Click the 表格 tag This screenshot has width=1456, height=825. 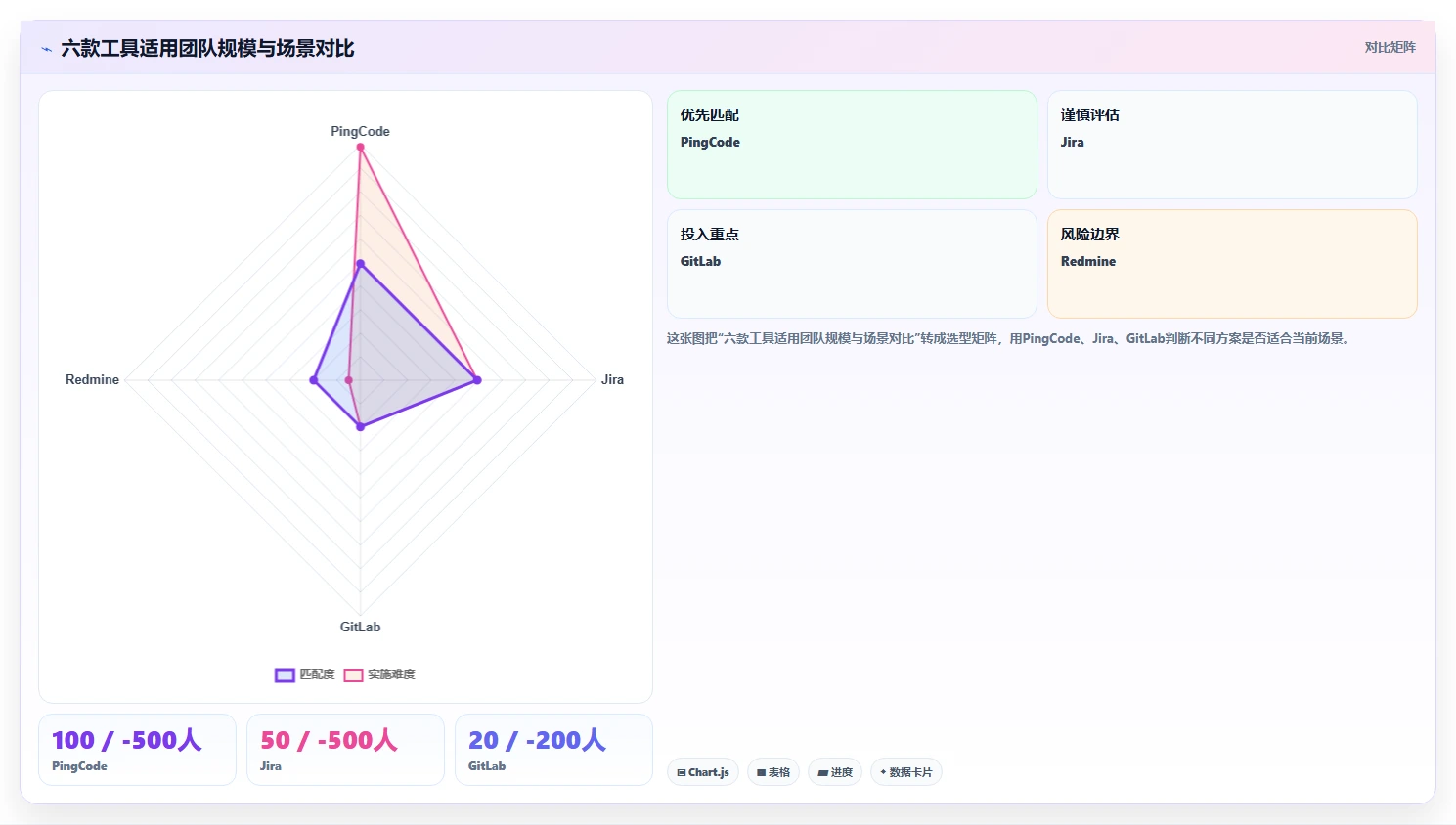(773, 772)
